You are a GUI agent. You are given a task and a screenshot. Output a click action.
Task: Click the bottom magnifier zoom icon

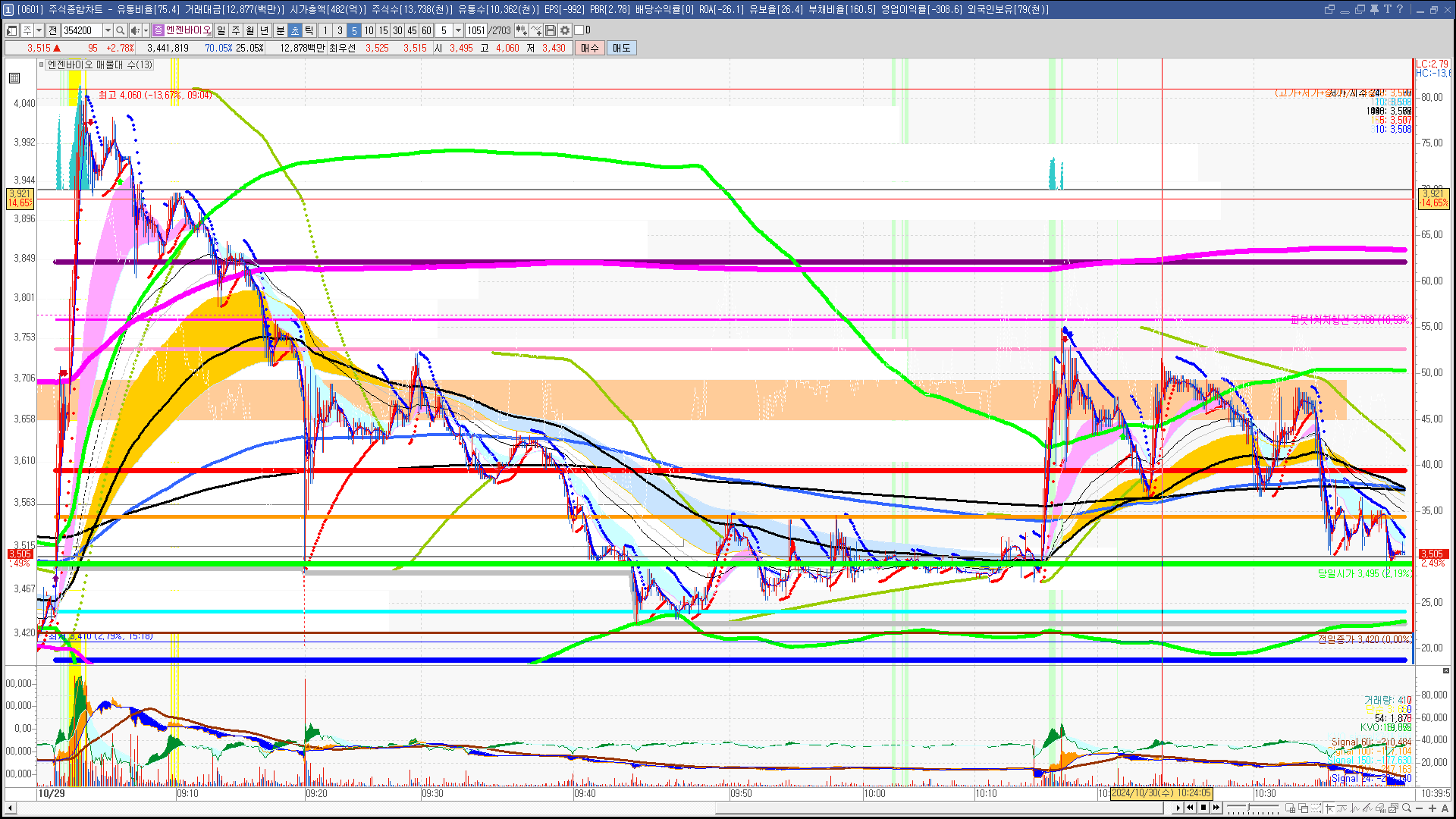[1407, 808]
